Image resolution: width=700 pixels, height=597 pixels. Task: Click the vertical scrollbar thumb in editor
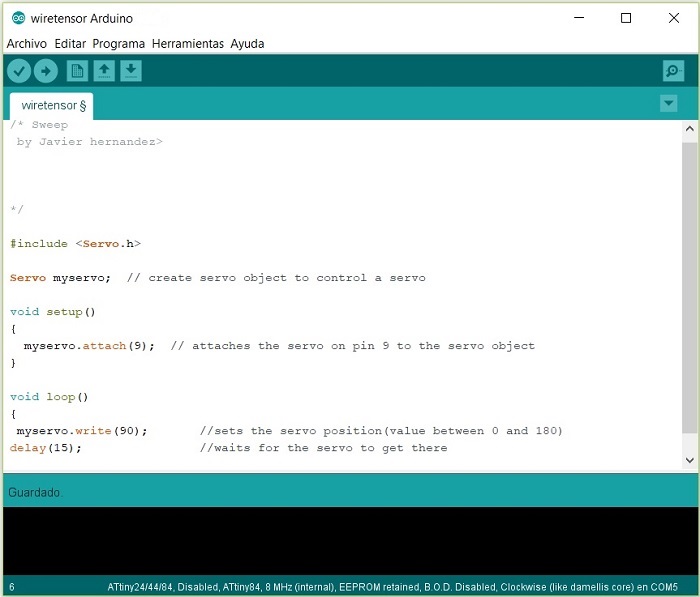689,287
